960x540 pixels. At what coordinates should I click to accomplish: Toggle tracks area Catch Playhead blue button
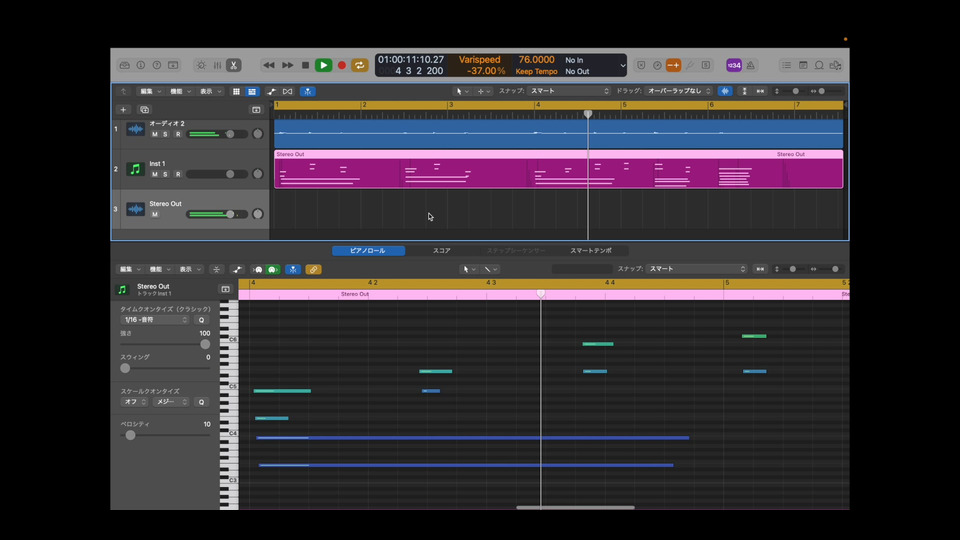(307, 91)
